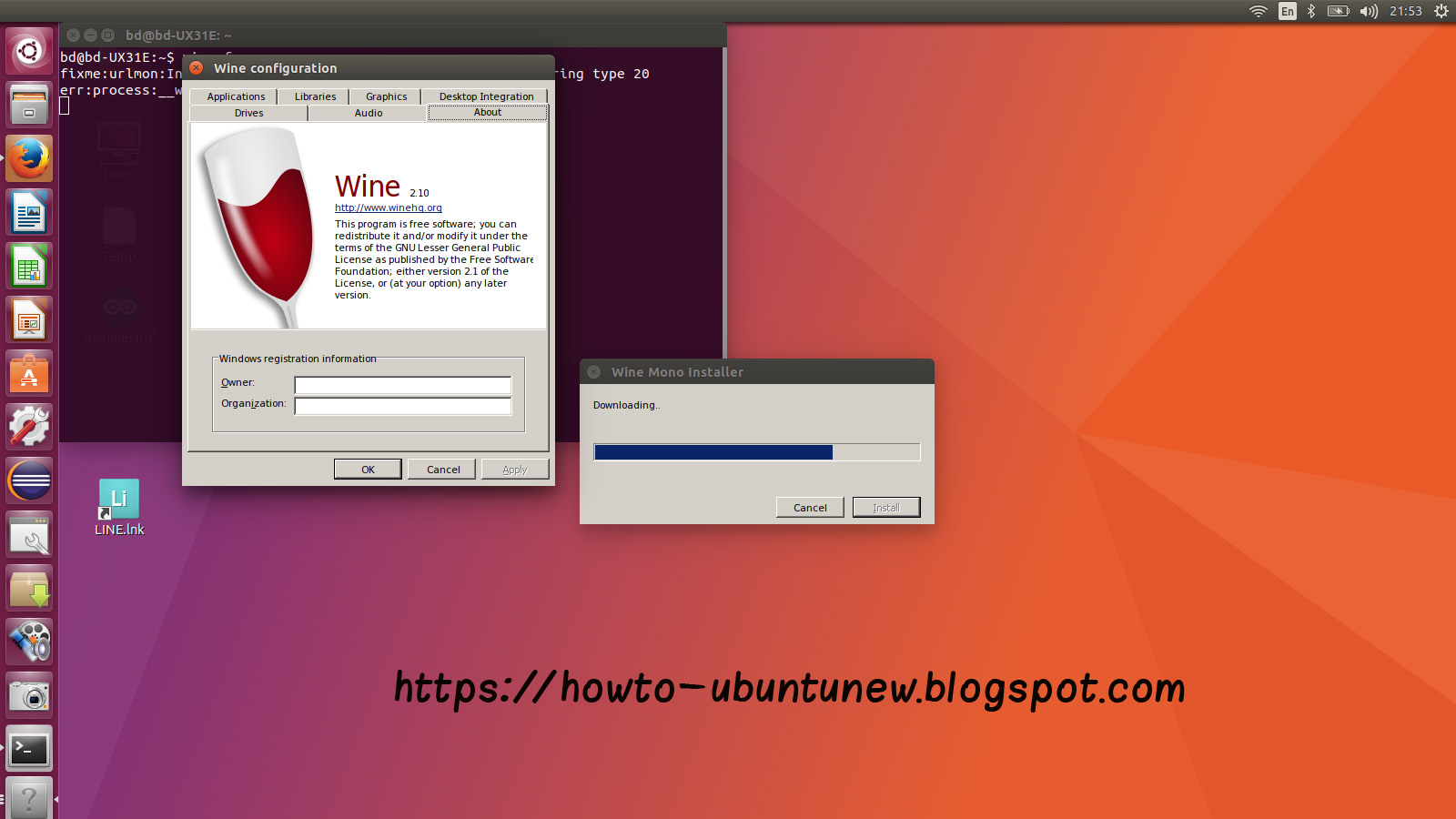The height and width of the screenshot is (819, 1456).
Task: Maximize the bd@bd-UX31E terminal window
Action: click(x=107, y=35)
